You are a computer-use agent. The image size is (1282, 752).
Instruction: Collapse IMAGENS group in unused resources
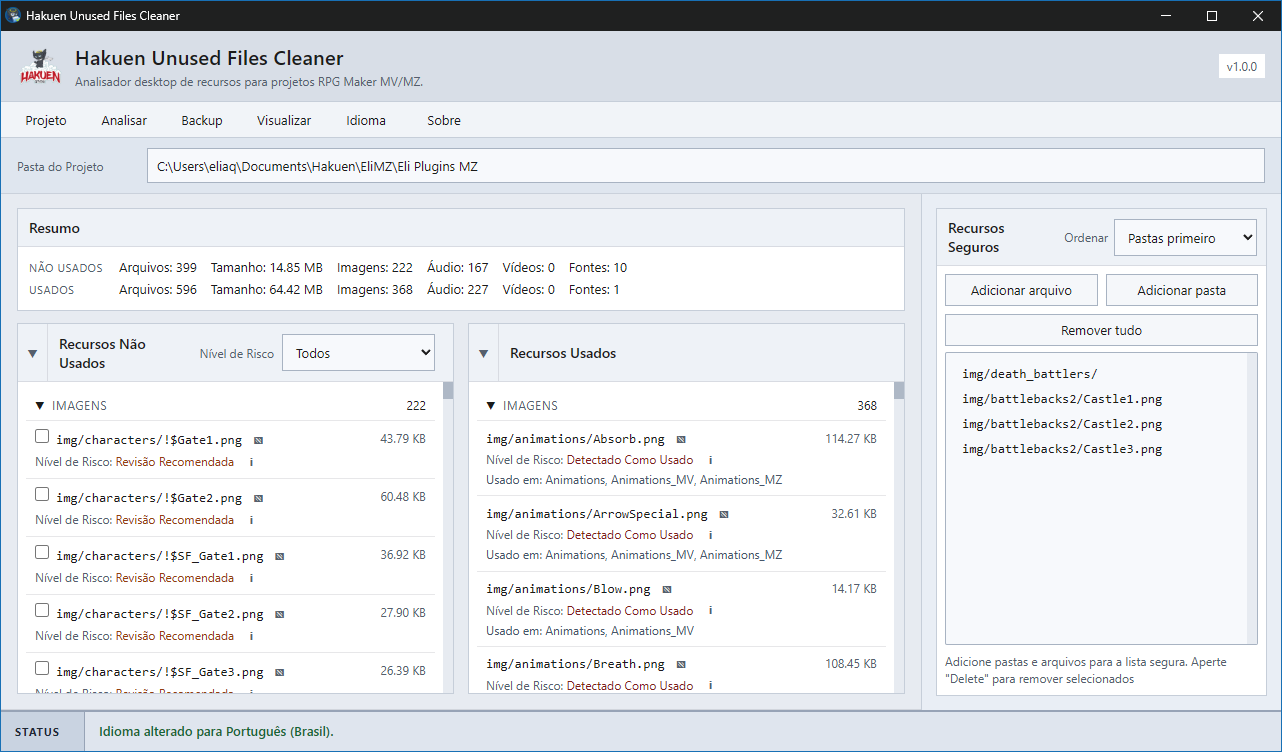pyautogui.click(x=40, y=406)
